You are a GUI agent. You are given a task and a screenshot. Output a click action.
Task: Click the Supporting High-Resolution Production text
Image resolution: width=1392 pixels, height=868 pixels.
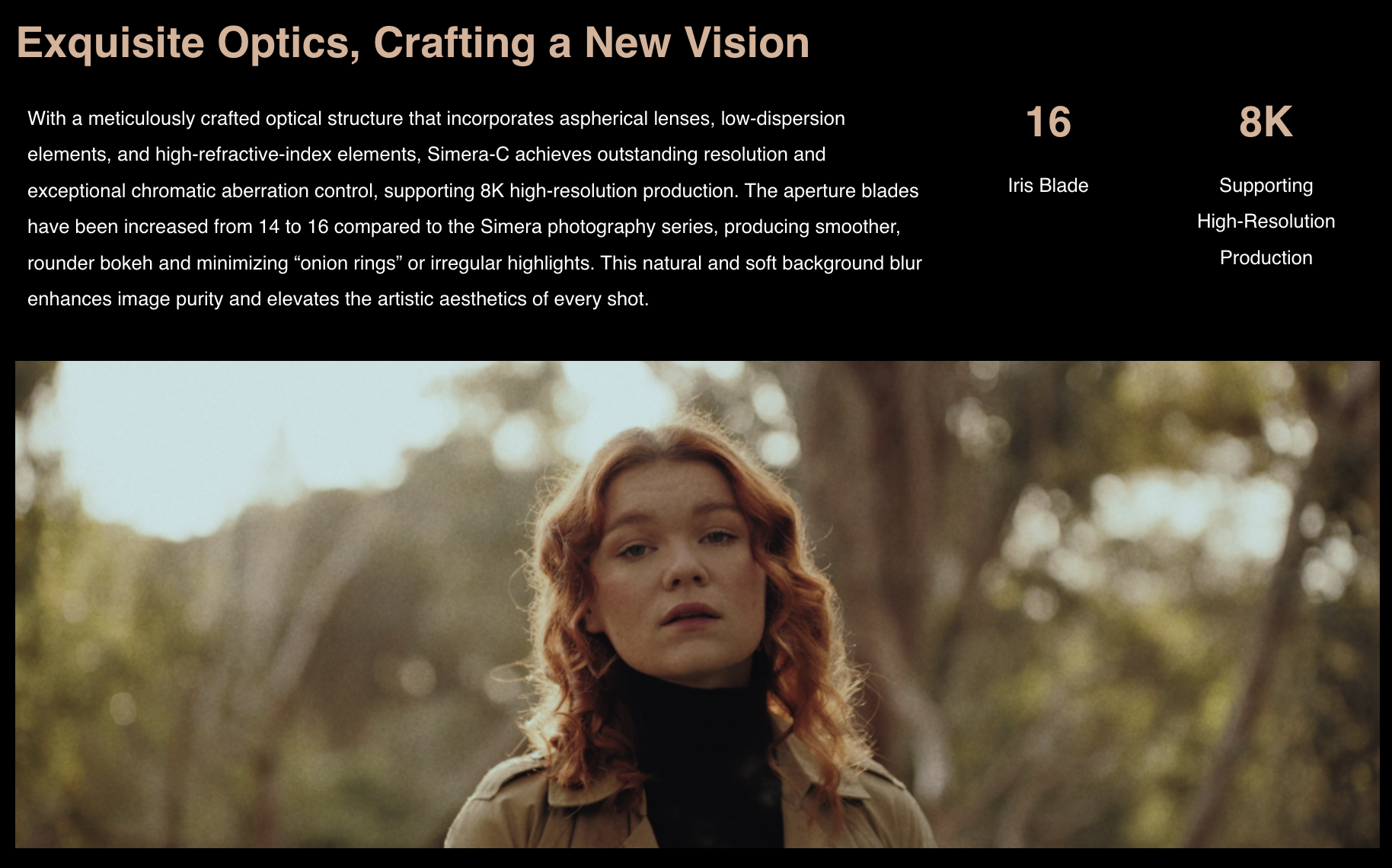tap(1266, 222)
